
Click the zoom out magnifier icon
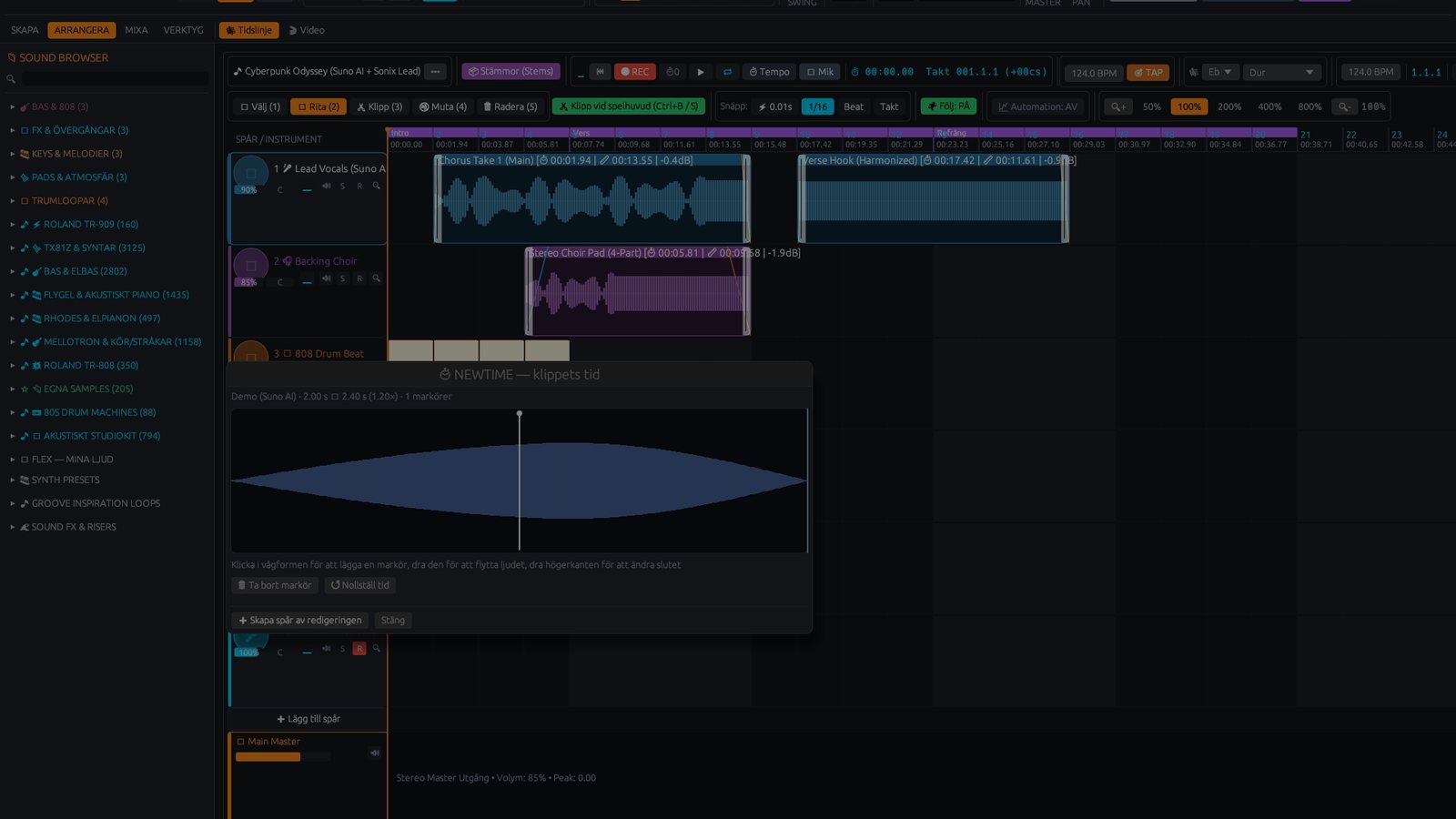[x=1343, y=106]
